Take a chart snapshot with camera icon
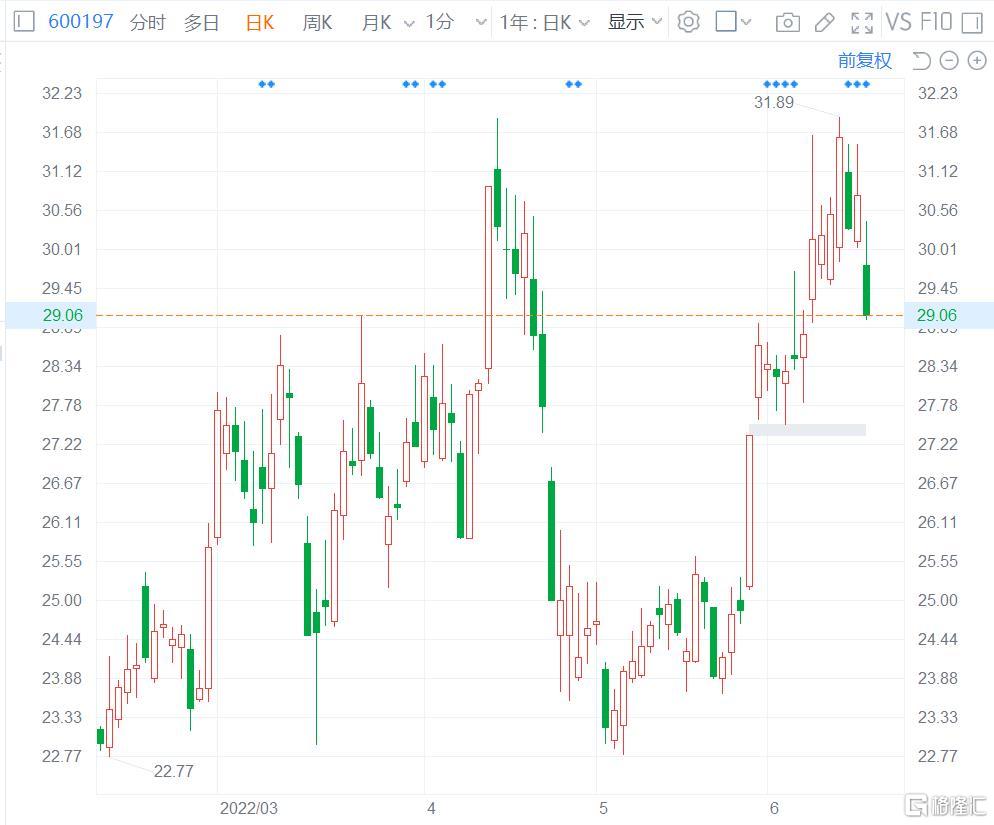This screenshot has height=825, width=994. point(787,23)
